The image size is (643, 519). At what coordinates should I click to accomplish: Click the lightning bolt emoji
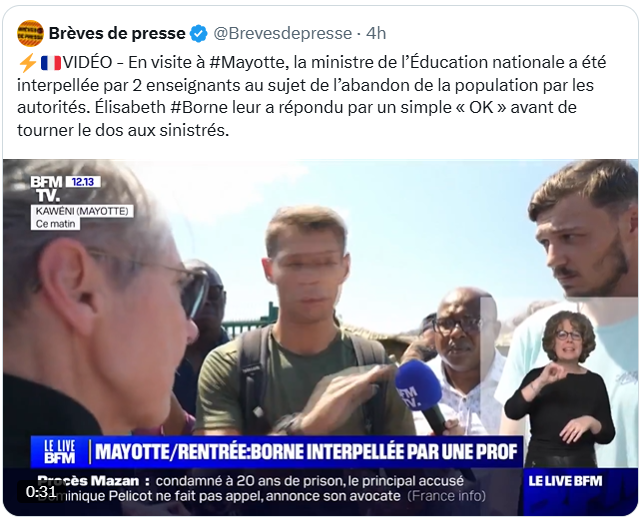coord(28,63)
